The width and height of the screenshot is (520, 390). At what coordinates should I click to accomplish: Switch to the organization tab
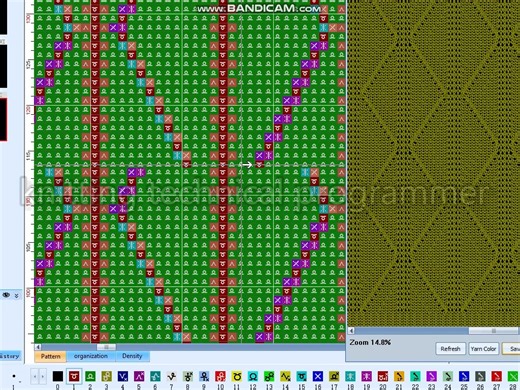(x=91, y=356)
